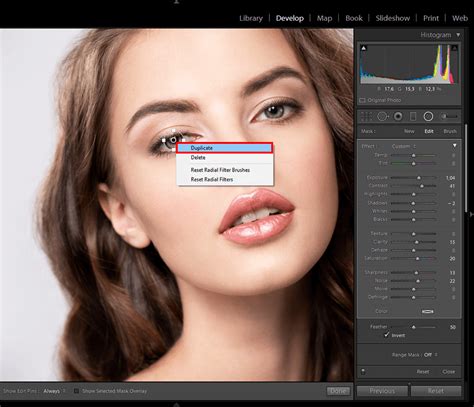Select the Graduated Filter tool
The image size is (474, 407).
413,116
